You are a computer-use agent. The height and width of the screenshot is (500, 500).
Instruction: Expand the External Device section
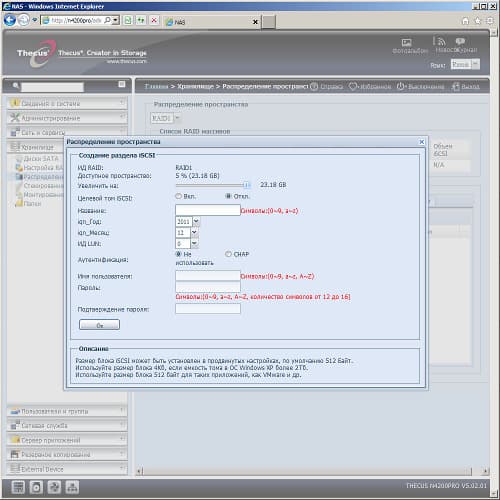(67, 469)
